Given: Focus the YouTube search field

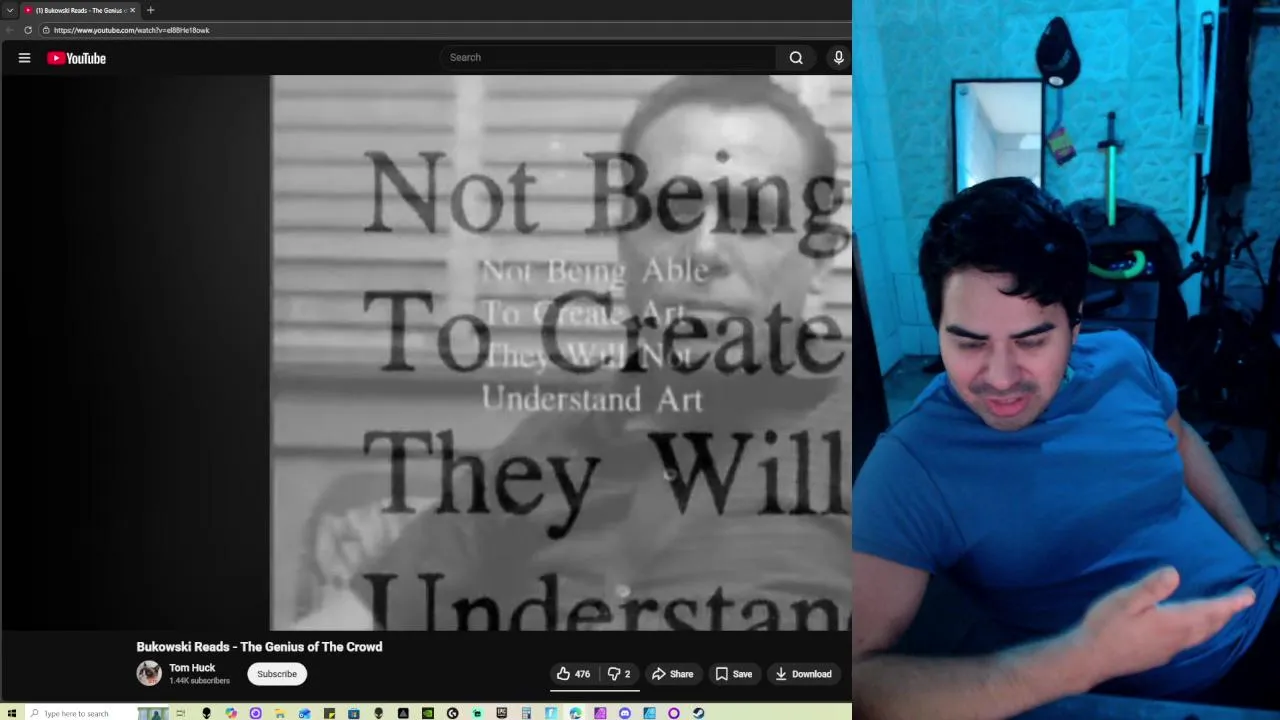Looking at the screenshot, I should [x=607, y=57].
